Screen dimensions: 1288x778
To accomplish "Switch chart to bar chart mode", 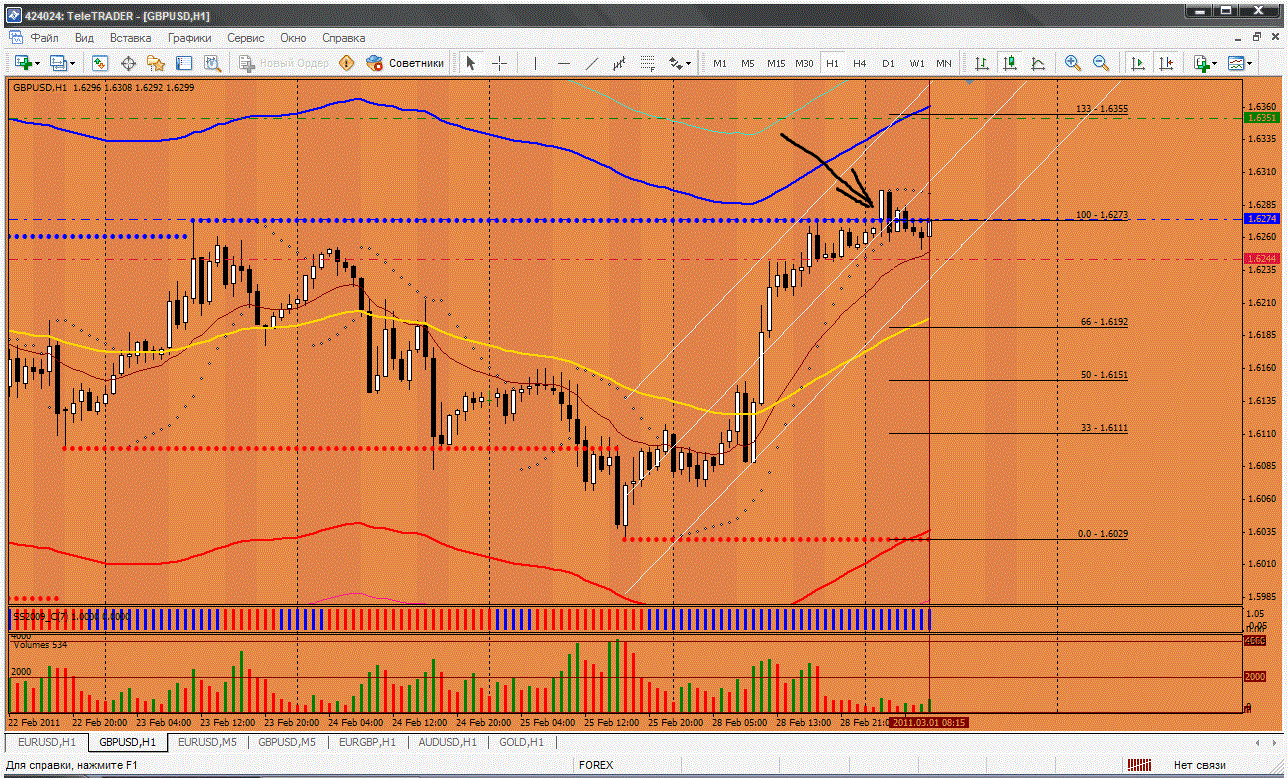I will click(983, 63).
